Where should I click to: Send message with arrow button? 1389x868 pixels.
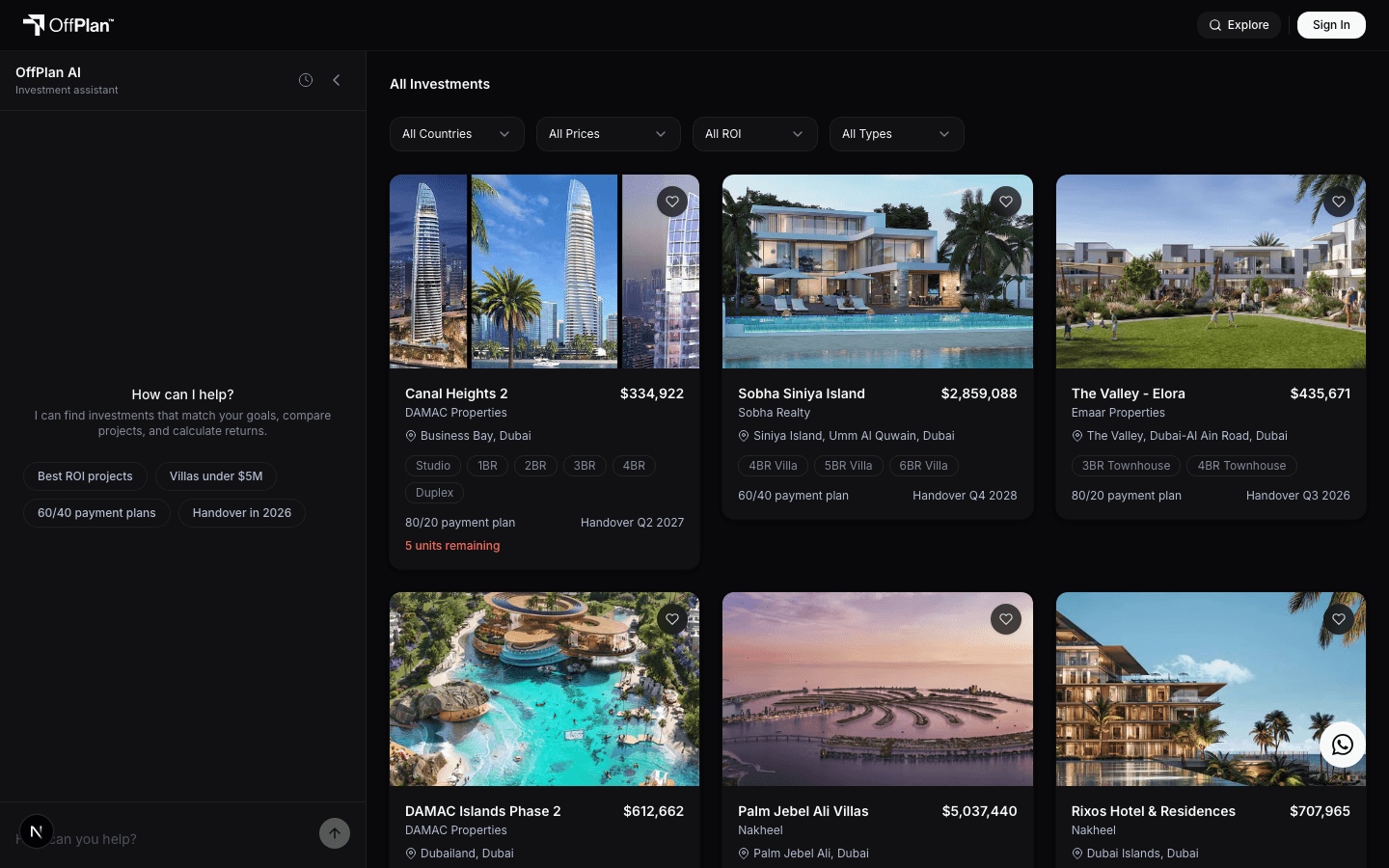pyautogui.click(x=335, y=833)
